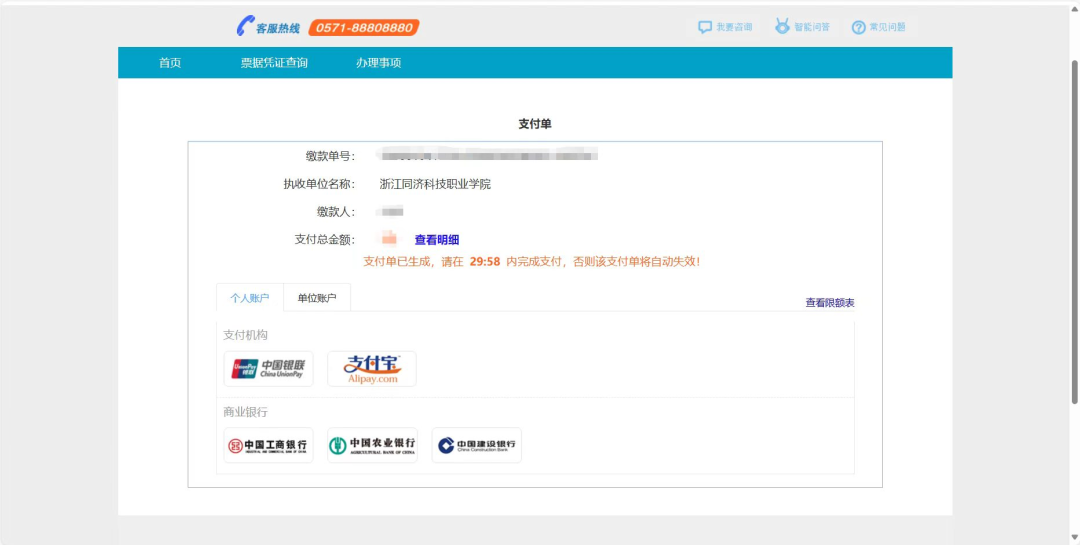The width and height of the screenshot is (1080, 545).
Task: Click the 0571-88808880 hotline number badge
Action: click(364, 28)
